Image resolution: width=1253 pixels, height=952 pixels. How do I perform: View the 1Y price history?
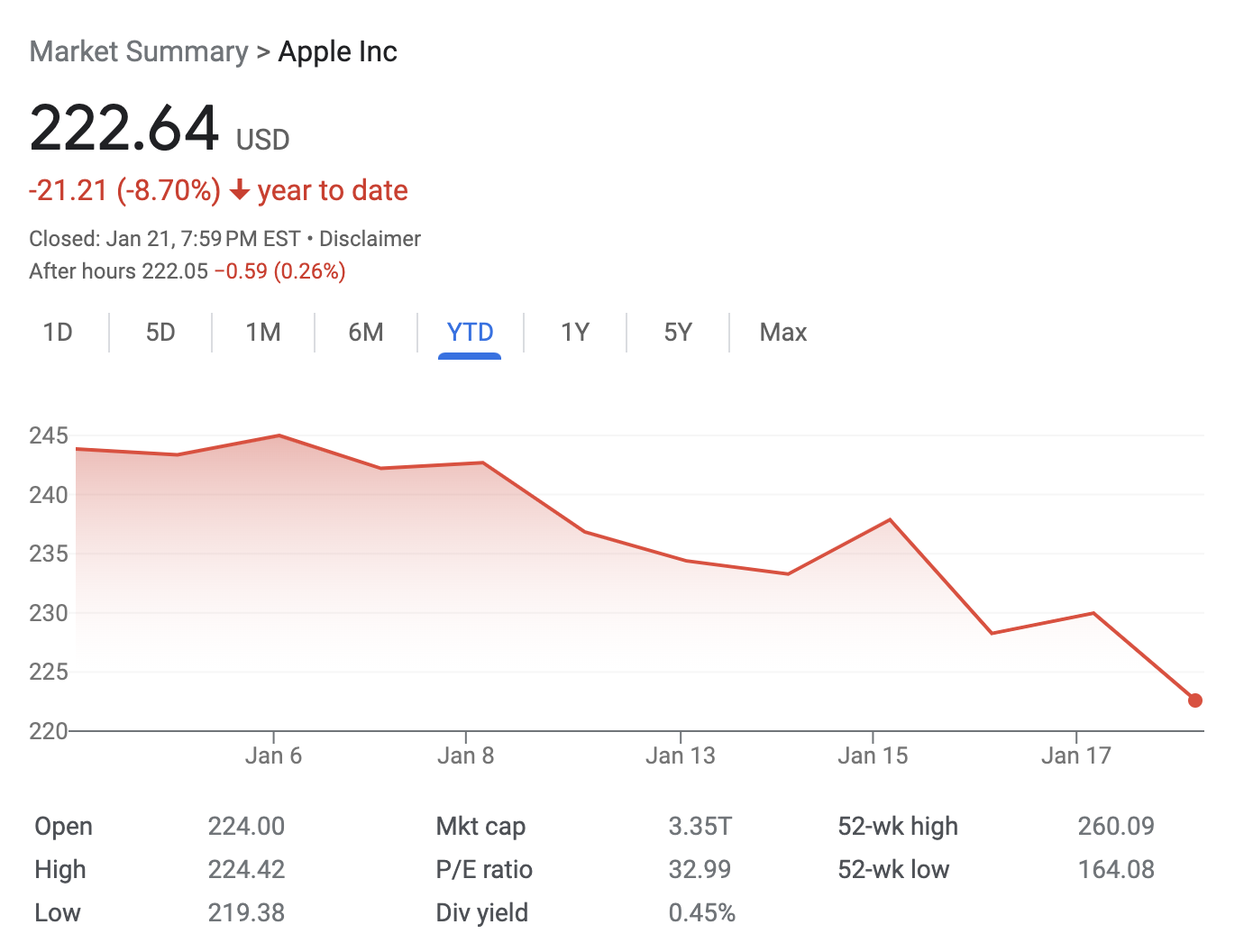[x=574, y=332]
